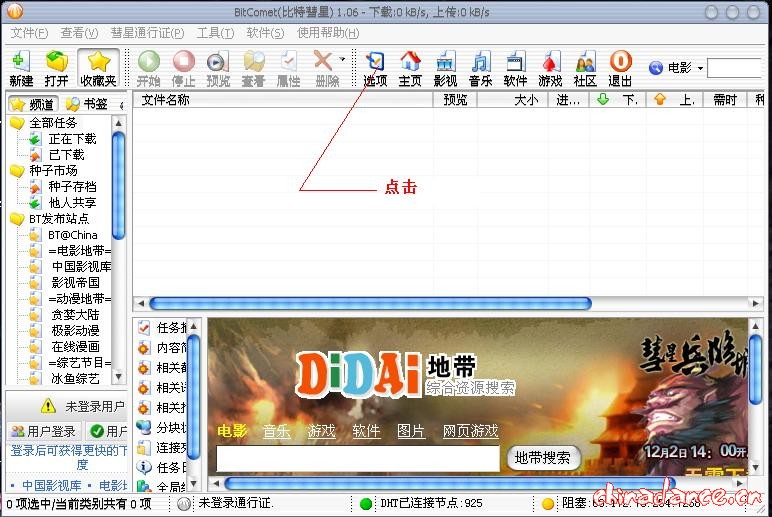Switch to the 频道 tab

point(33,104)
